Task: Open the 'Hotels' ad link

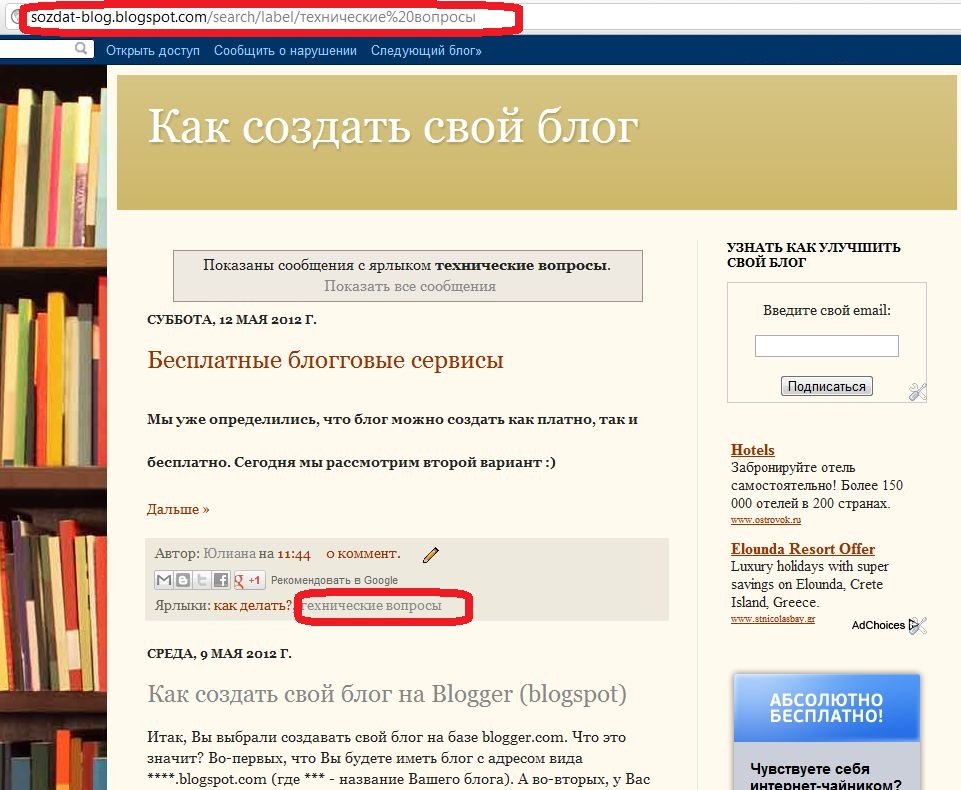Action: (752, 450)
